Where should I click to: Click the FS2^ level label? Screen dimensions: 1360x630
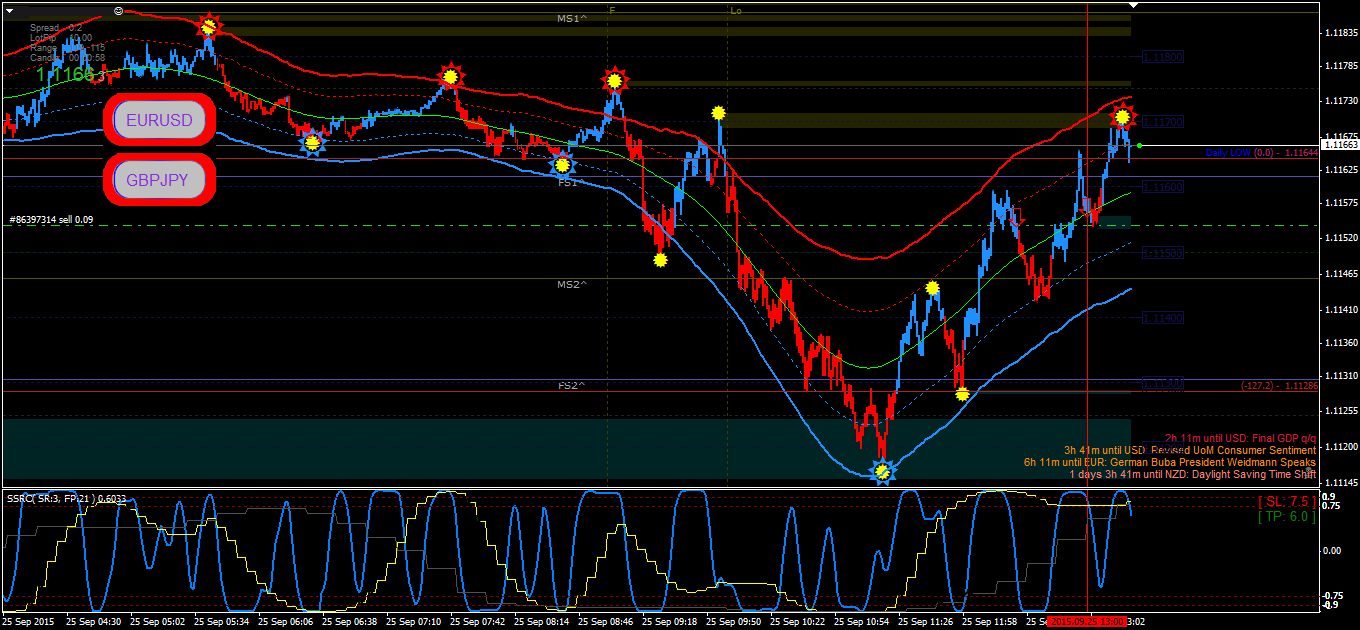coord(571,385)
